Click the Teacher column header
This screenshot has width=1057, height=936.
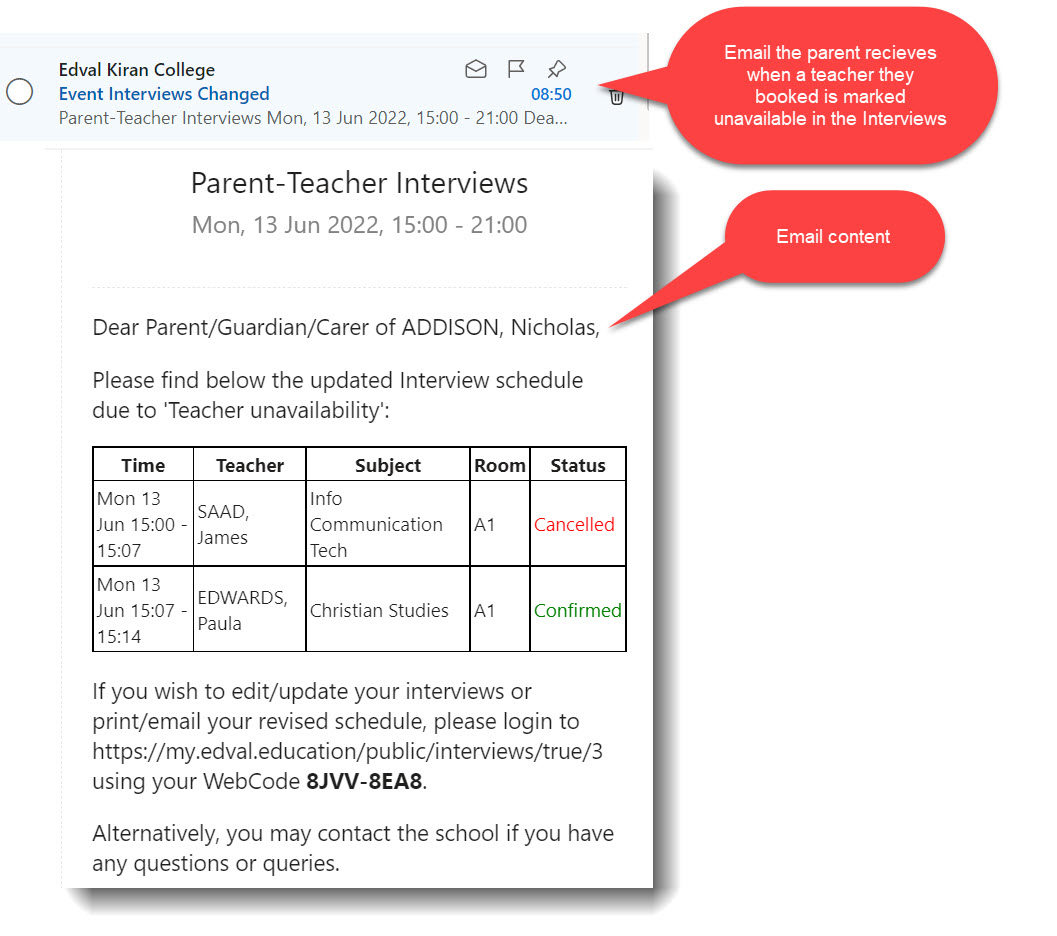(x=249, y=465)
